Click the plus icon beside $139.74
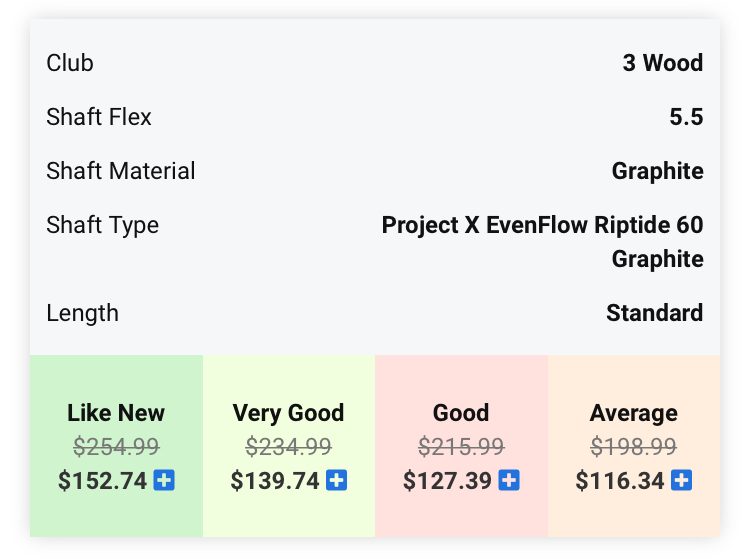 (337, 481)
